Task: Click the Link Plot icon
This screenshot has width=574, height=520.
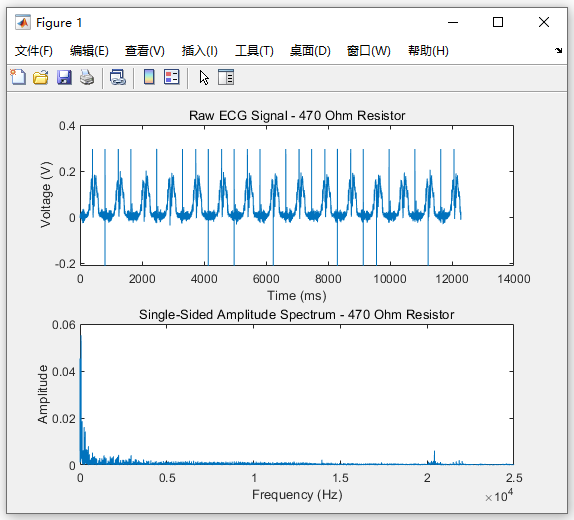Action: pyautogui.click(x=118, y=77)
